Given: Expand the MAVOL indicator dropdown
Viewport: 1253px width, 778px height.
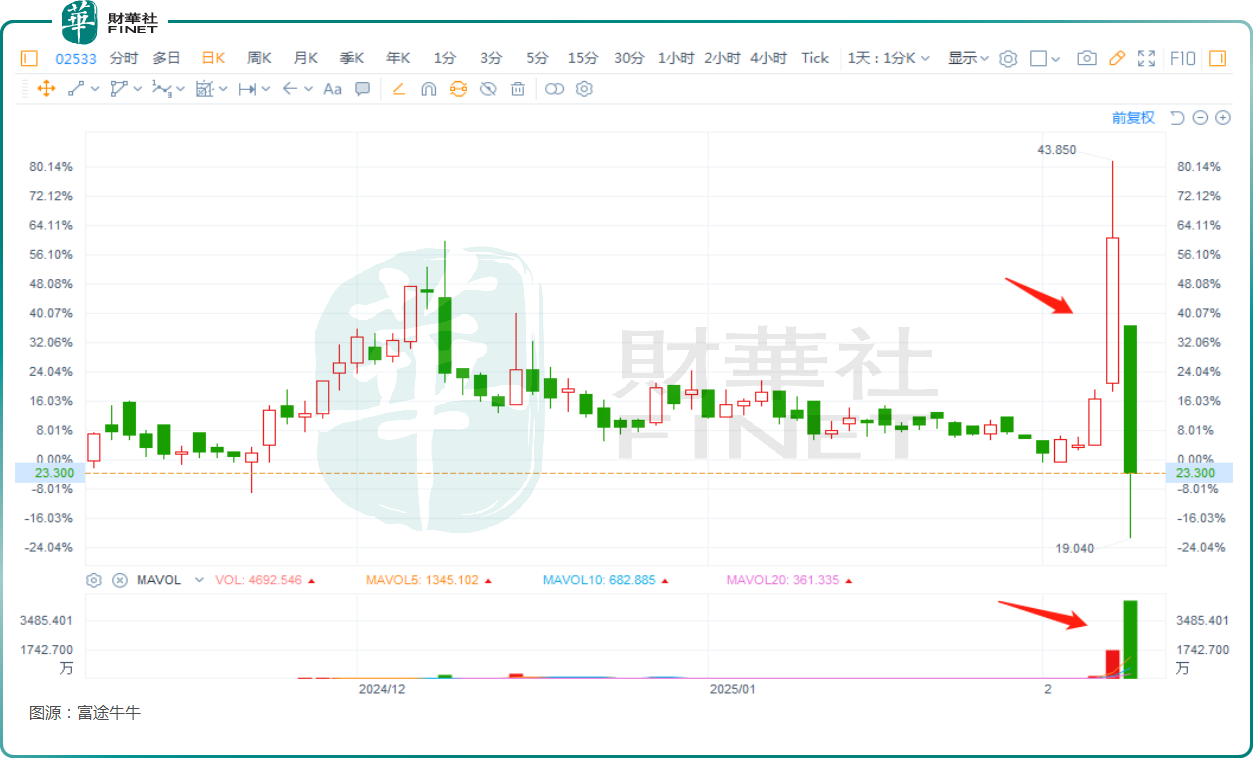Looking at the screenshot, I should [x=199, y=580].
